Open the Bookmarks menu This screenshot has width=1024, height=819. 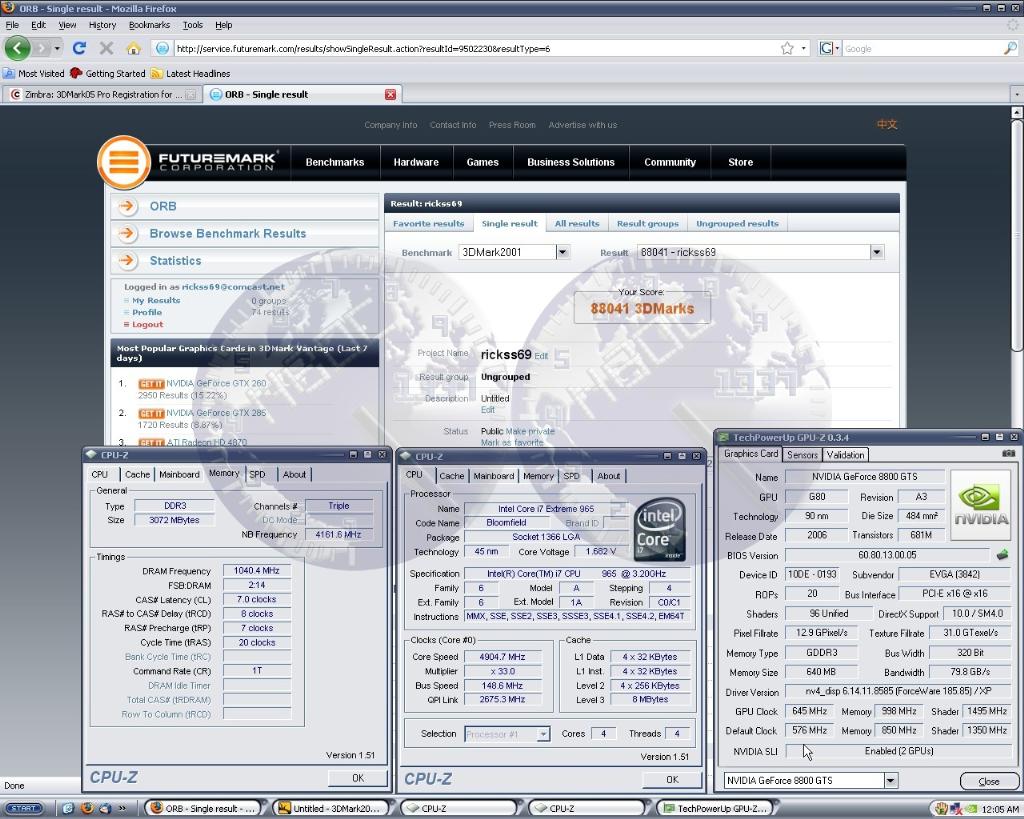[x=149, y=25]
